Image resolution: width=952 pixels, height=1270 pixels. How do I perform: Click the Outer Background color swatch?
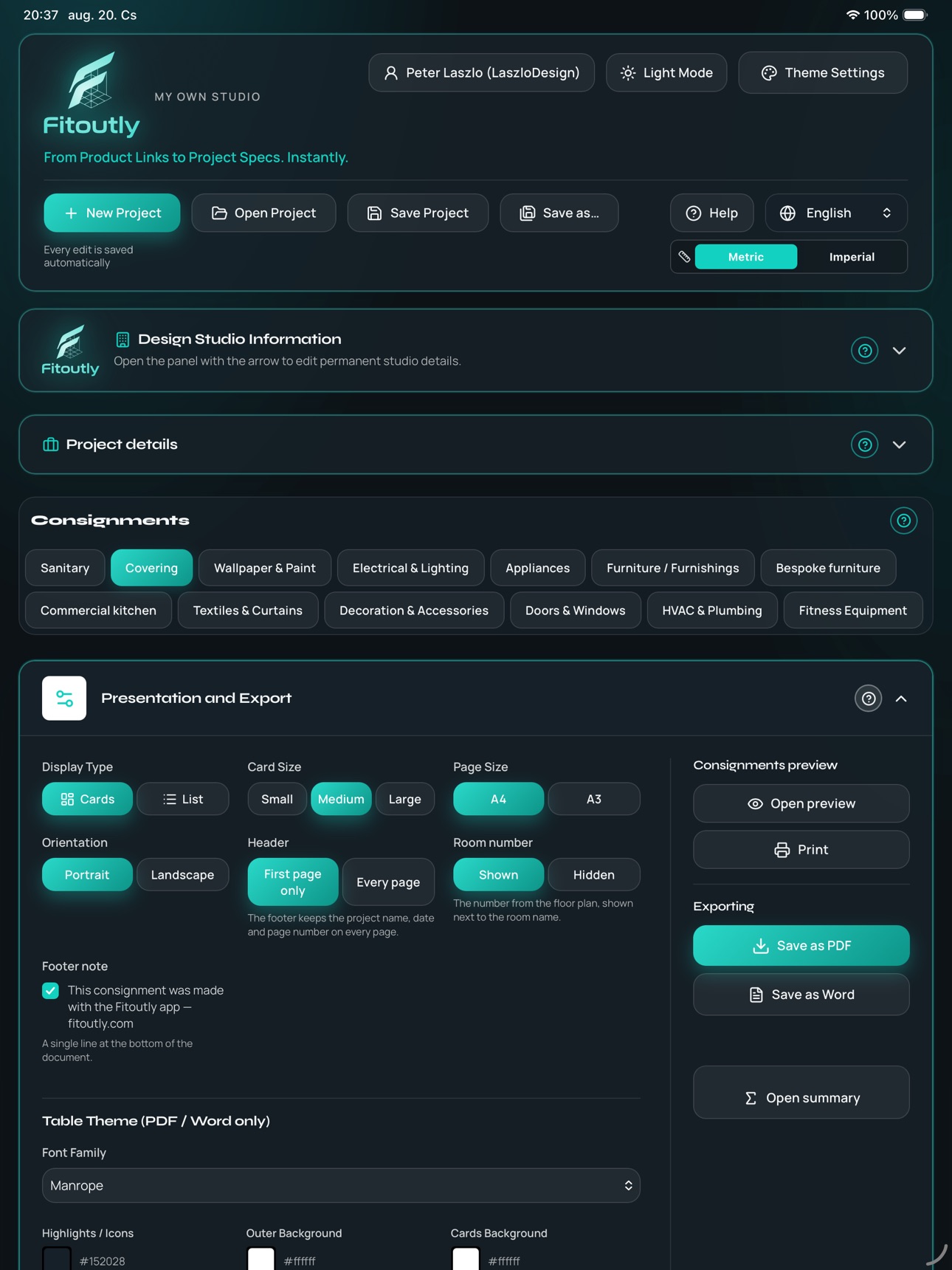coord(261,1259)
